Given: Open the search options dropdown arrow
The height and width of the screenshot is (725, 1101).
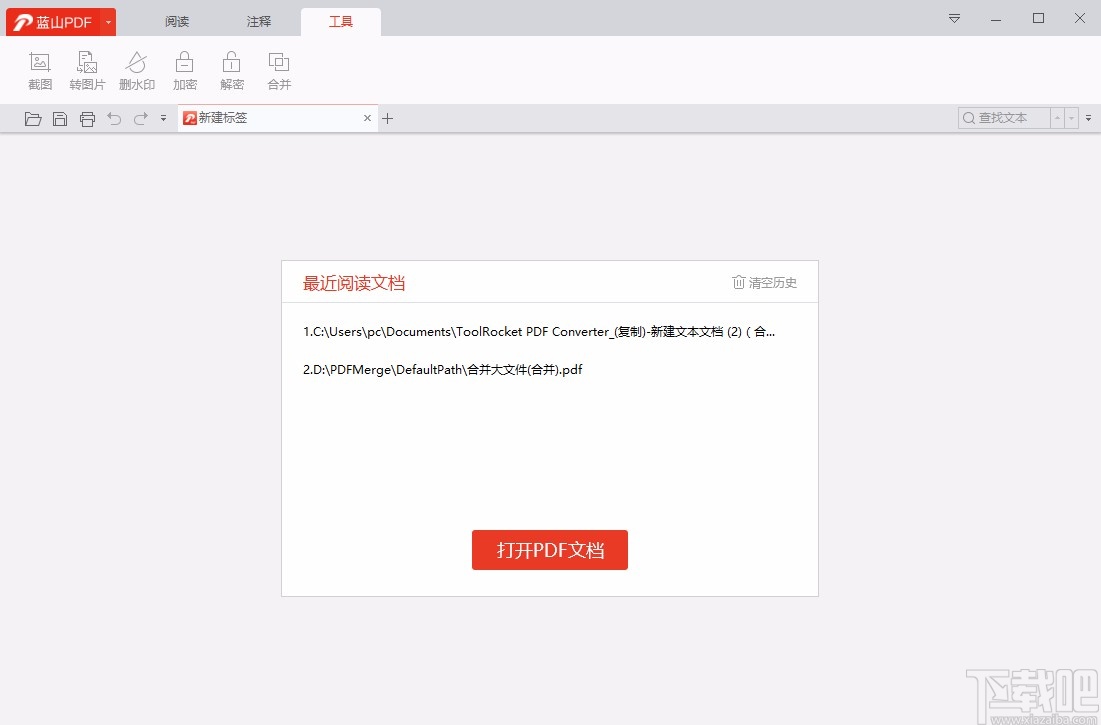Looking at the screenshot, I should click(x=1070, y=118).
